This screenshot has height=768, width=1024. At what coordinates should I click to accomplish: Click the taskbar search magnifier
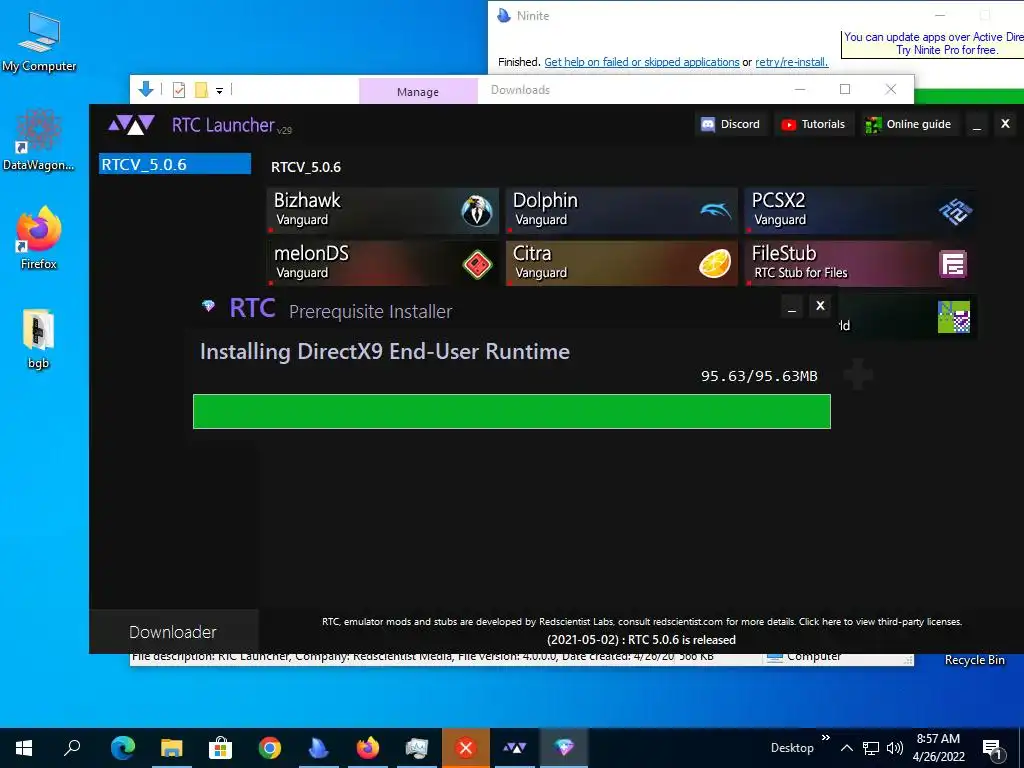click(72, 748)
